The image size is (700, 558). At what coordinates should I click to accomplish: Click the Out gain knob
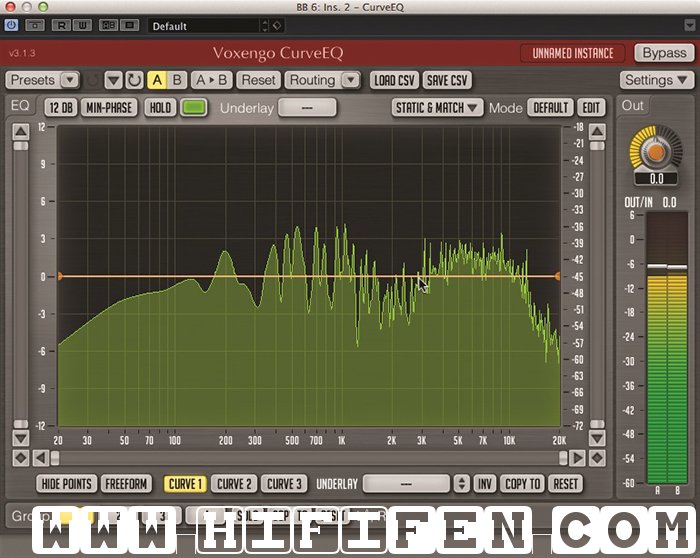[x=656, y=152]
